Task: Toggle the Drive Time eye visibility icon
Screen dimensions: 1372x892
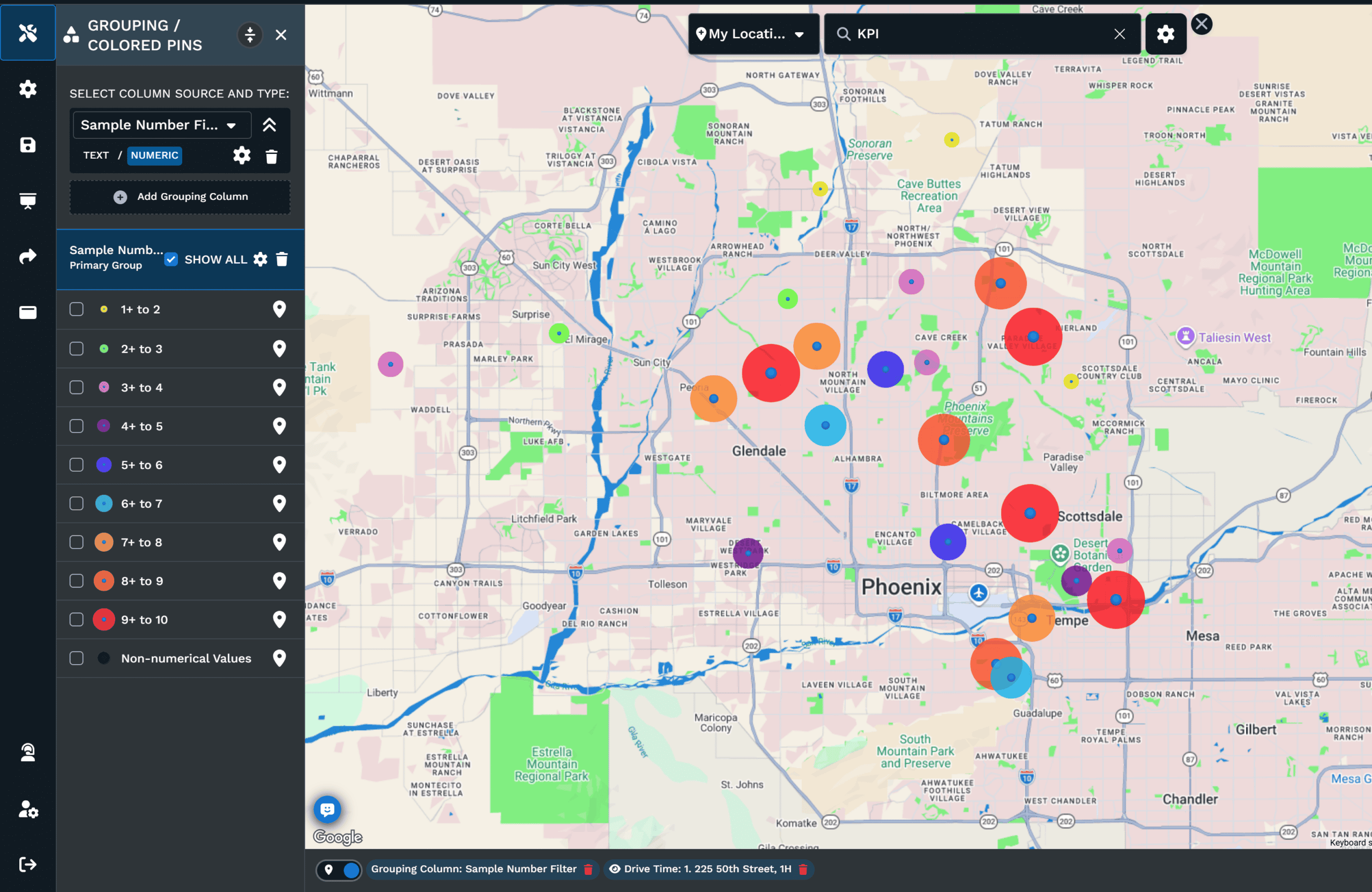Action: (615, 869)
